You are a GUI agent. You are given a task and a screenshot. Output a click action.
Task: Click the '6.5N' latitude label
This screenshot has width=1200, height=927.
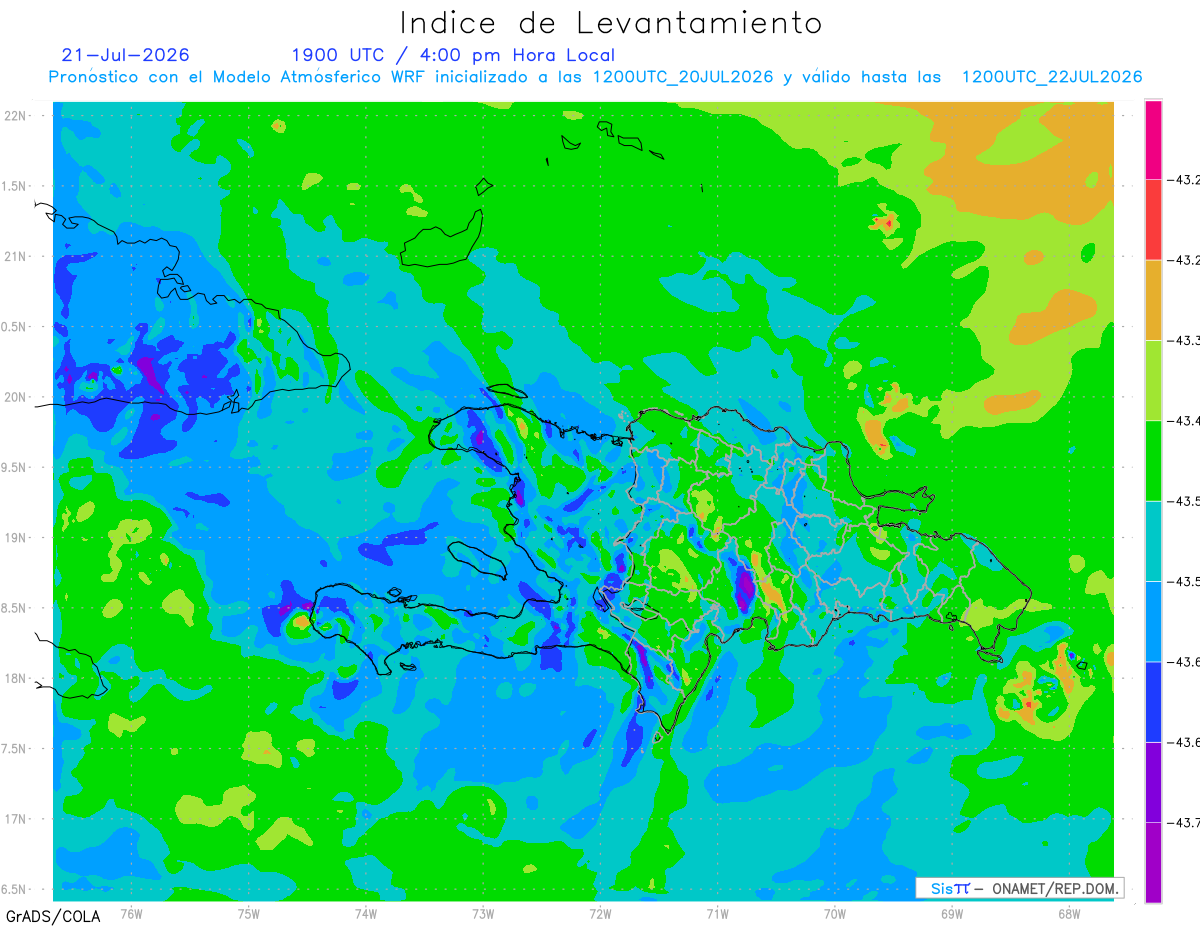[15, 890]
